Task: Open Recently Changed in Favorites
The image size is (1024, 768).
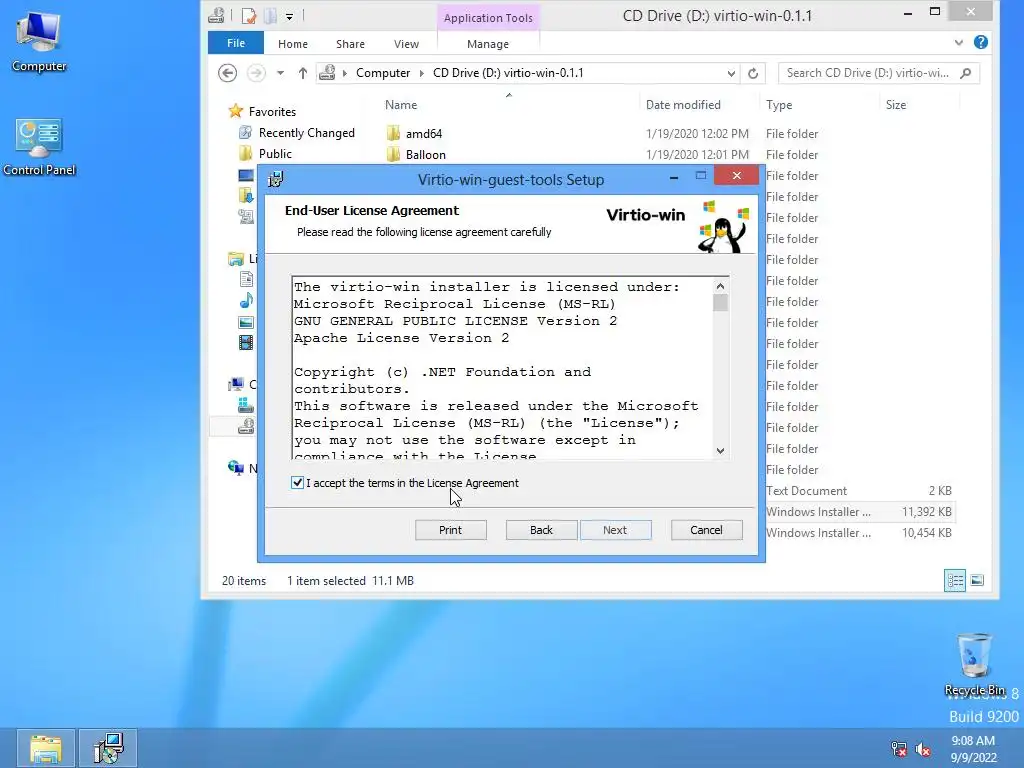Action: [x=306, y=133]
